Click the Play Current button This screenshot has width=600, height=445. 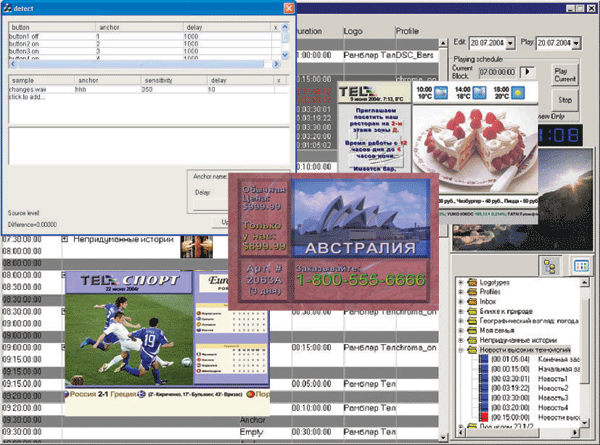point(565,75)
